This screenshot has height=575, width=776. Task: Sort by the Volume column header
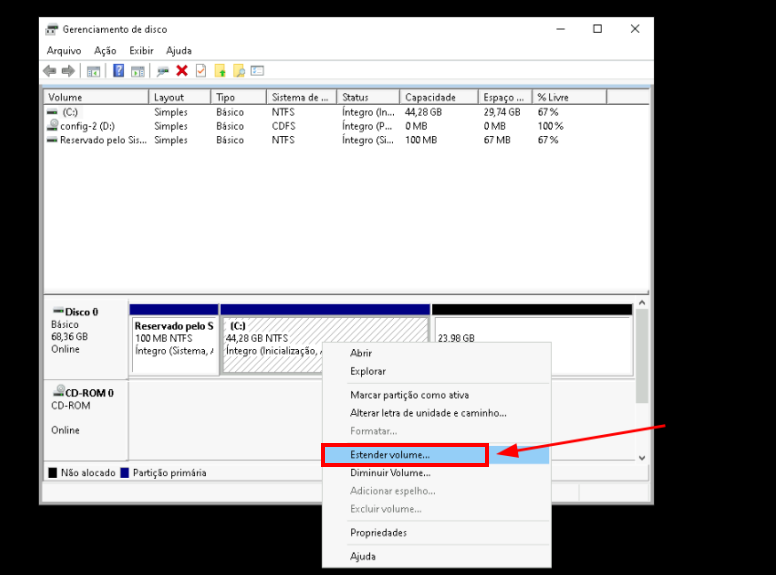point(96,97)
